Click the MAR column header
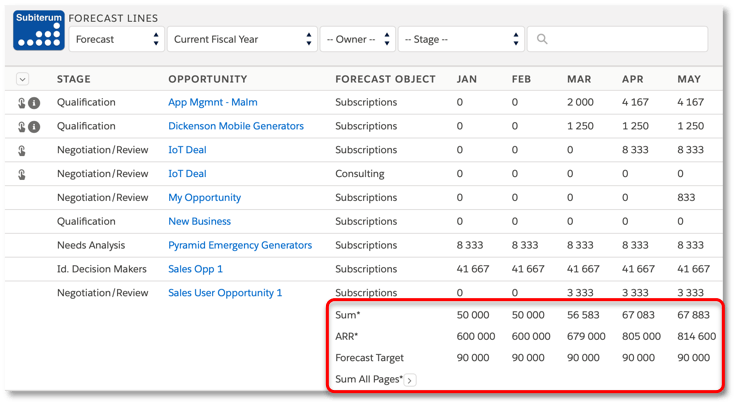 pyautogui.click(x=579, y=79)
